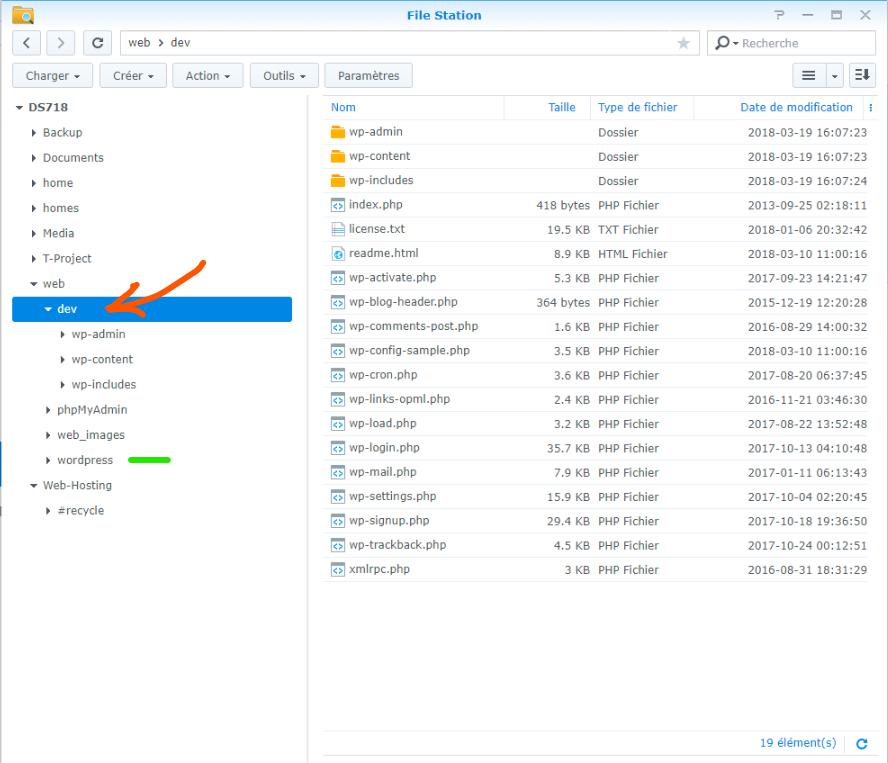The width and height of the screenshot is (888, 763).
Task: Expand the Media folder arrow
Action: tap(33, 233)
